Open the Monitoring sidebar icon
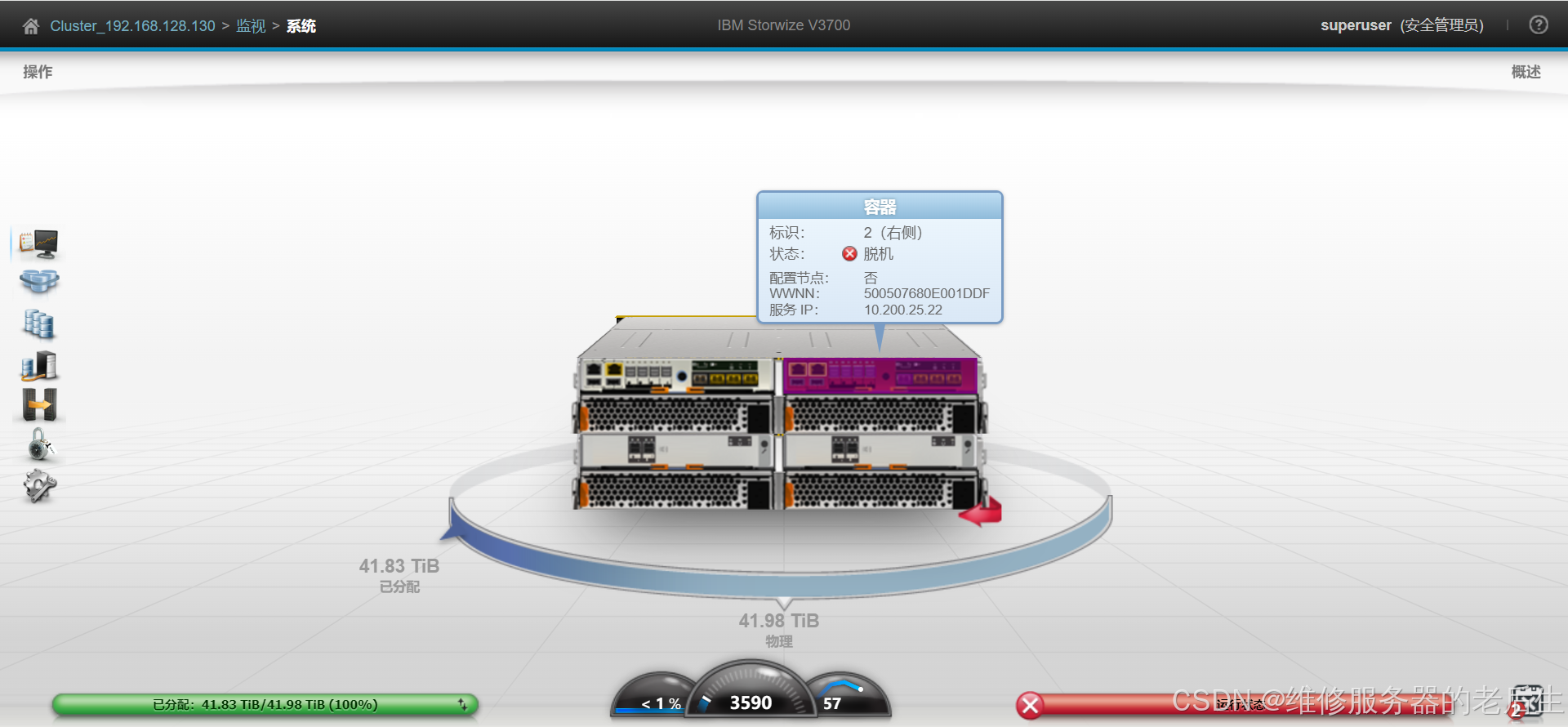Screen dimensions: 1568x727 pos(38,243)
